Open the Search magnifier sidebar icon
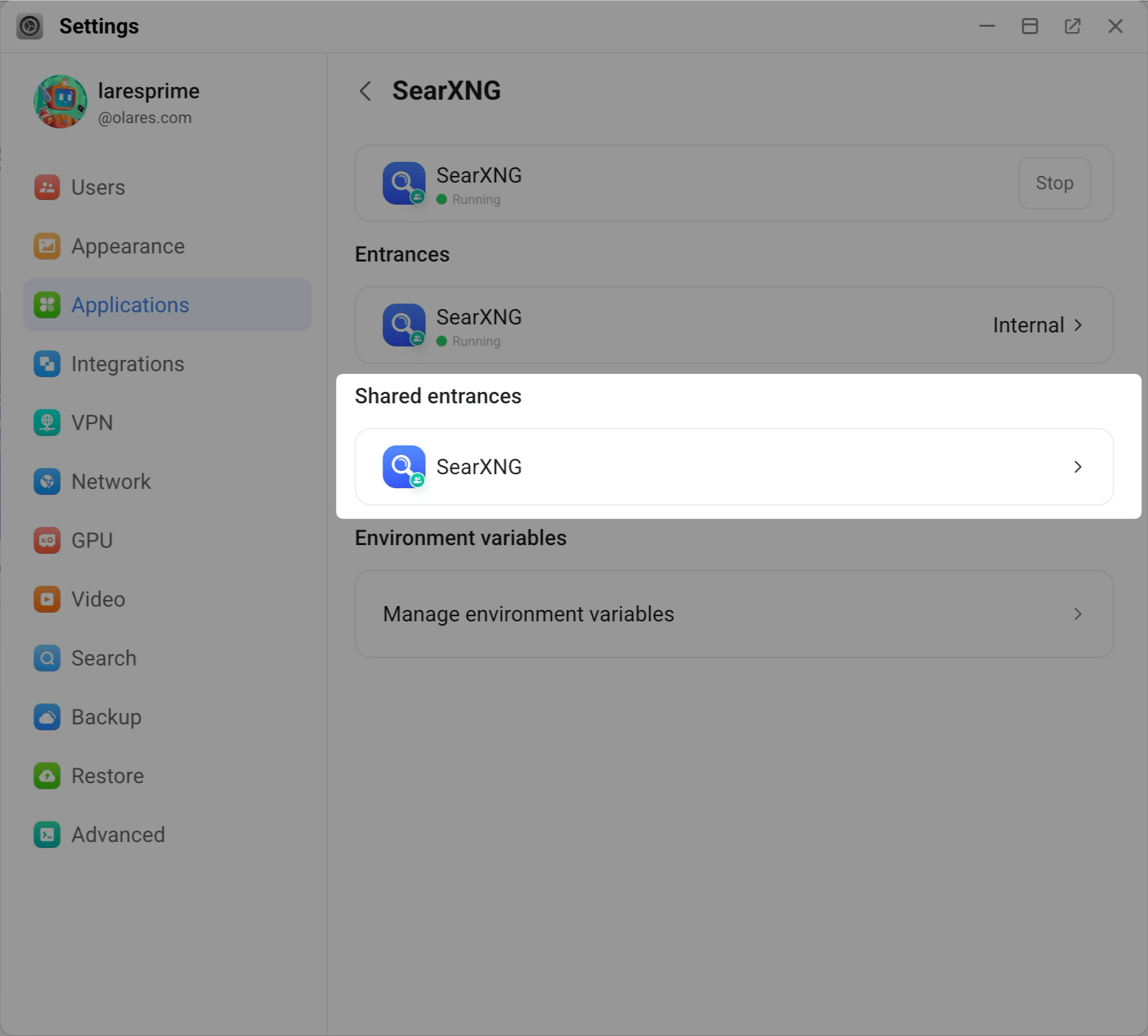This screenshot has width=1148, height=1036. (47, 658)
